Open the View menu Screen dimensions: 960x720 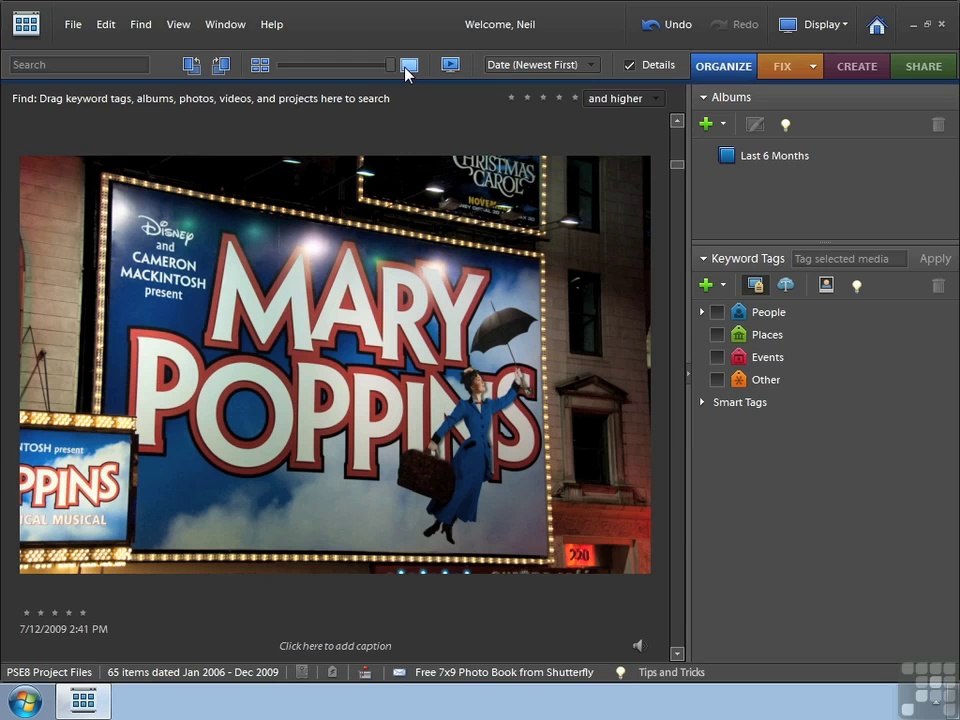178,24
